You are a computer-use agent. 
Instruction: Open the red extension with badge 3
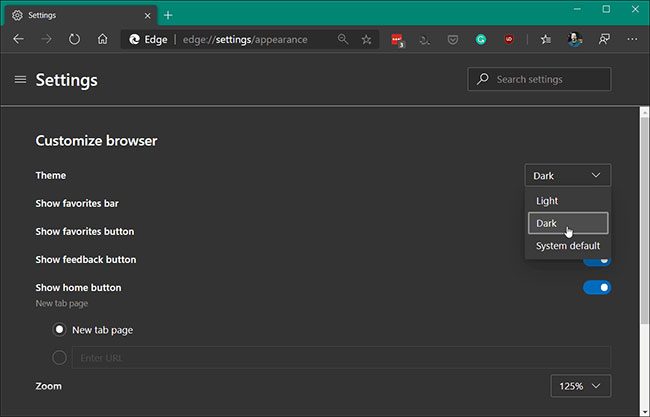click(x=398, y=40)
